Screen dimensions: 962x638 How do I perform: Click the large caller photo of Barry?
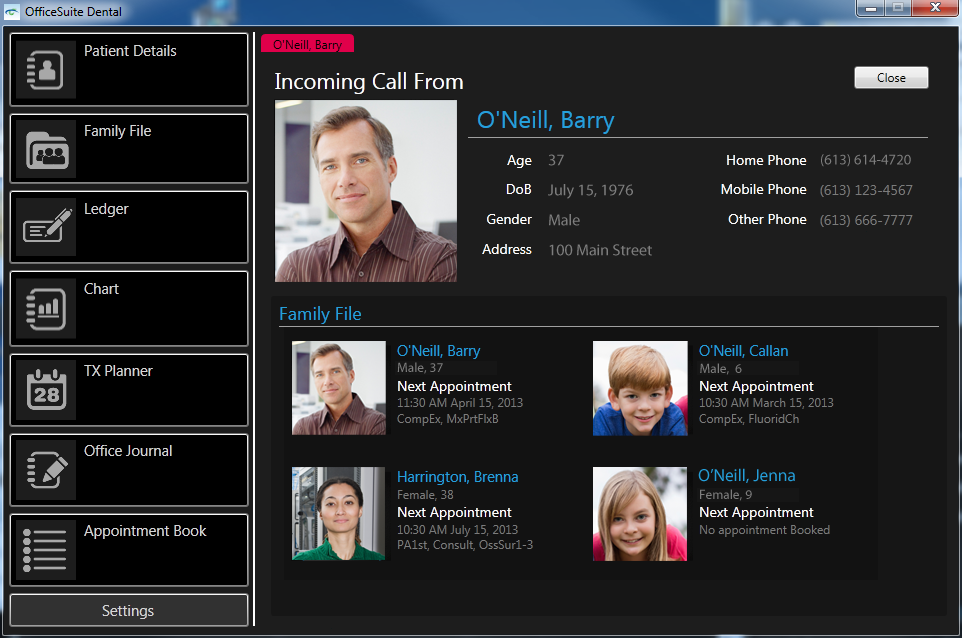click(366, 191)
